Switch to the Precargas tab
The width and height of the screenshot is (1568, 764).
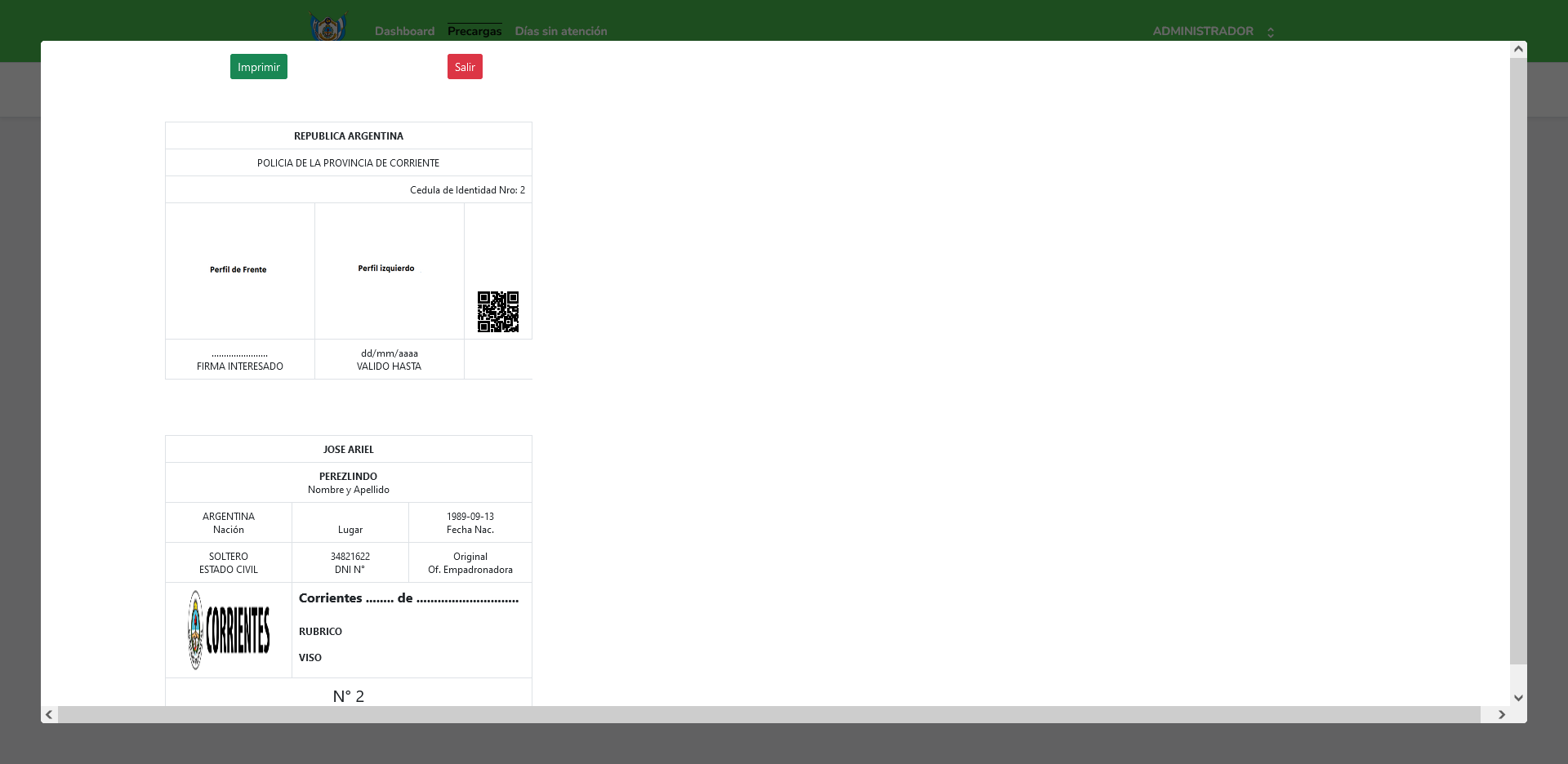click(x=474, y=31)
